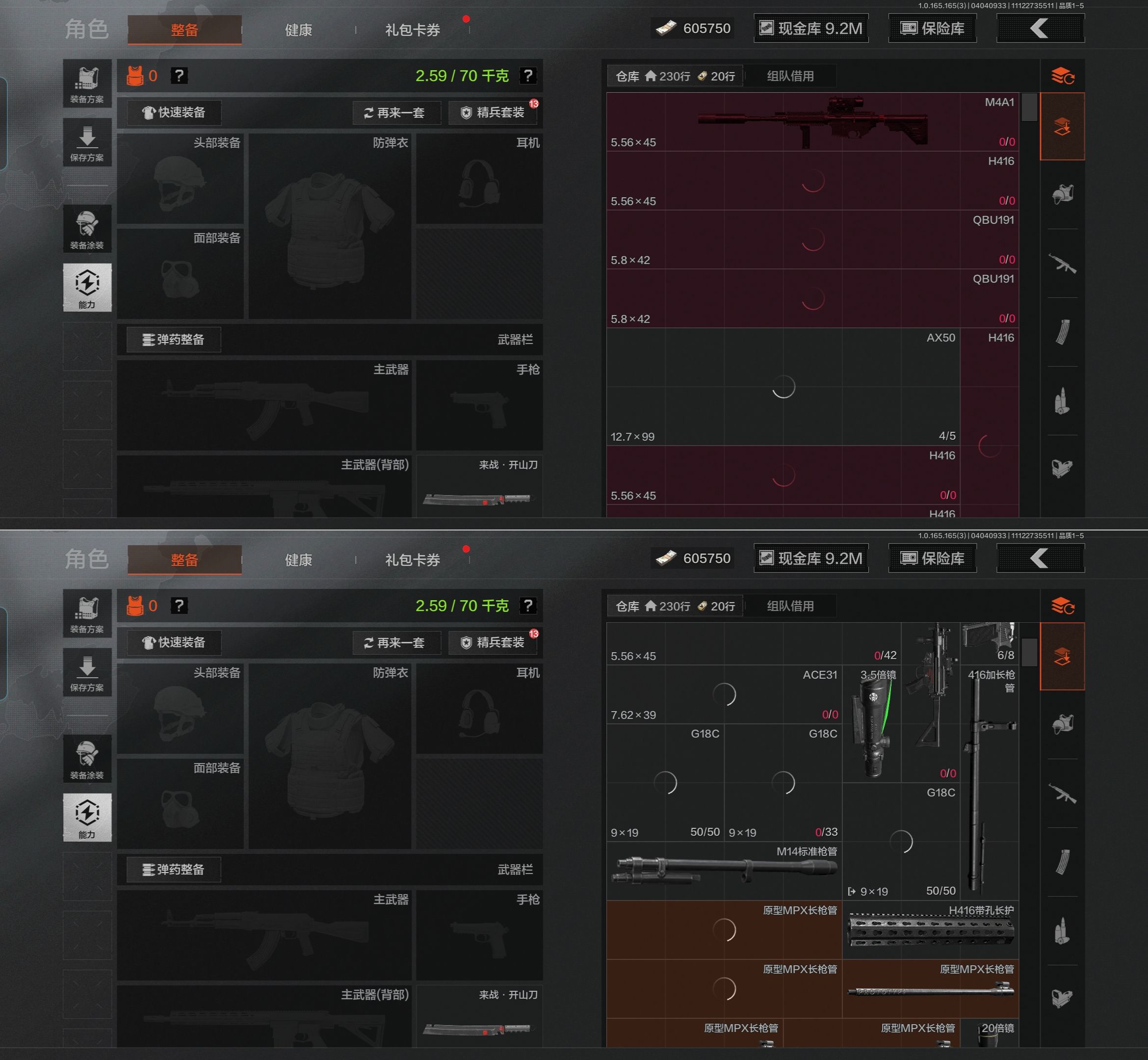Open 礼包卡券 tab in lower screen
This screenshot has width=1148, height=1060.
click(412, 560)
